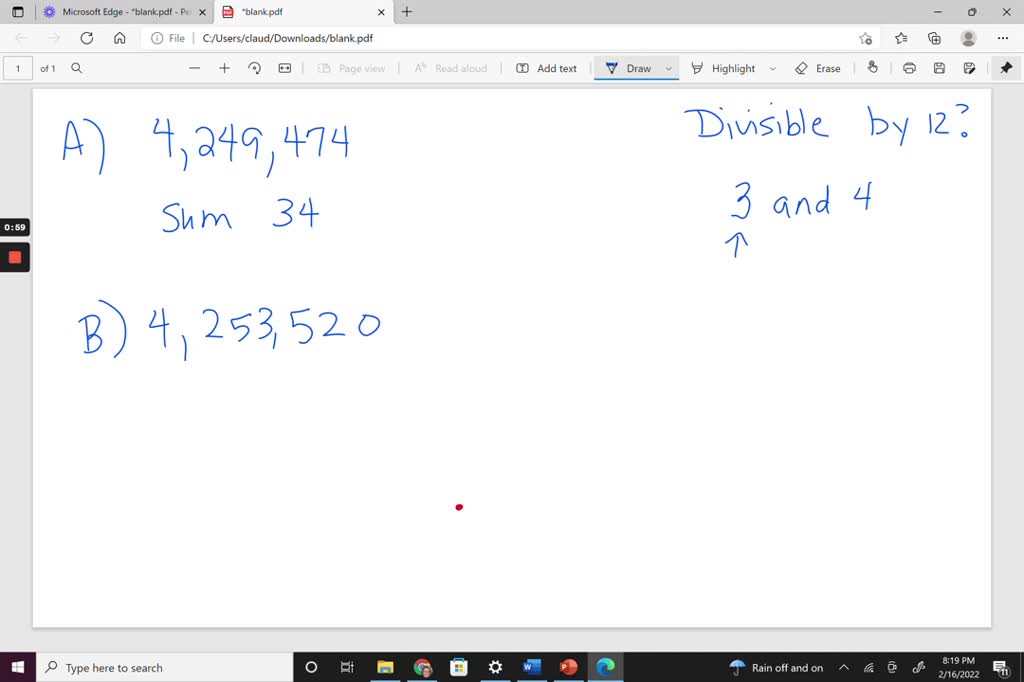Refresh the current page
This screenshot has height=682, width=1024.
click(86, 37)
